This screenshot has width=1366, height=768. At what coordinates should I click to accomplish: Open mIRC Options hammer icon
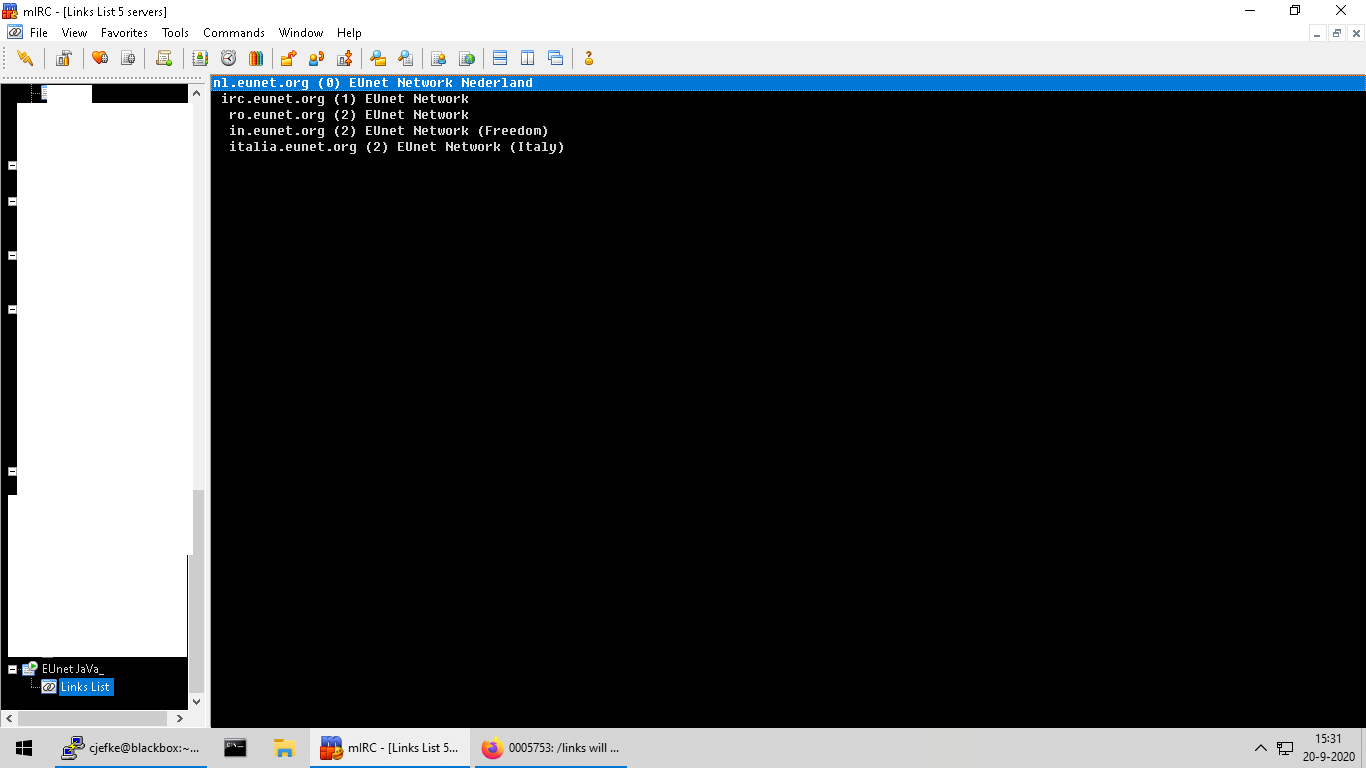pos(63,58)
